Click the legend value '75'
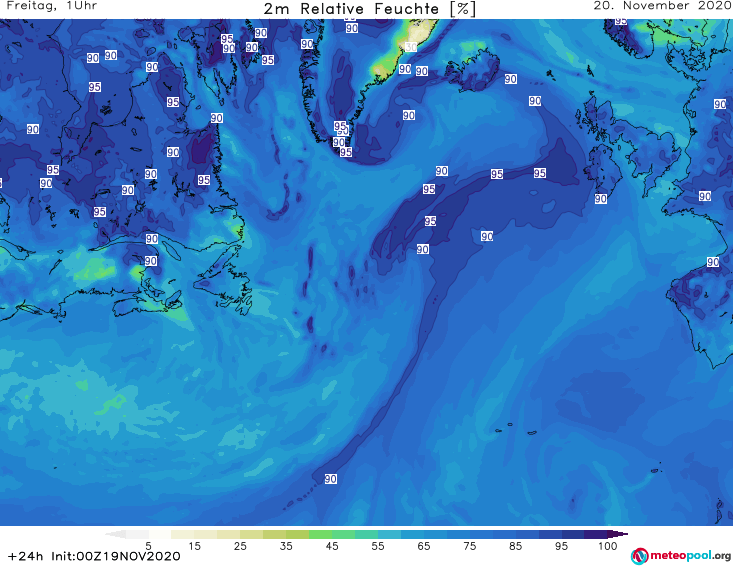The height and width of the screenshot is (566, 733). (470, 546)
